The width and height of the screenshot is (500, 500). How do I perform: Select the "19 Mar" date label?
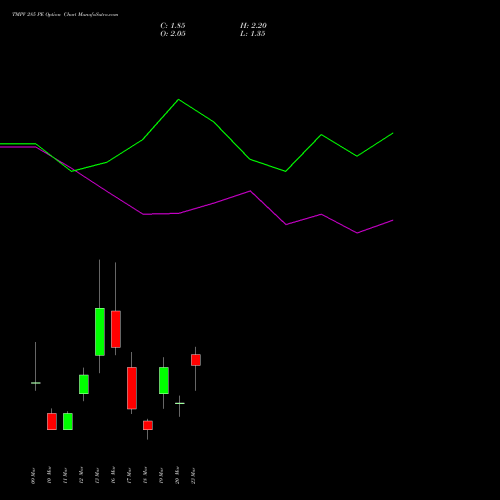(161, 476)
